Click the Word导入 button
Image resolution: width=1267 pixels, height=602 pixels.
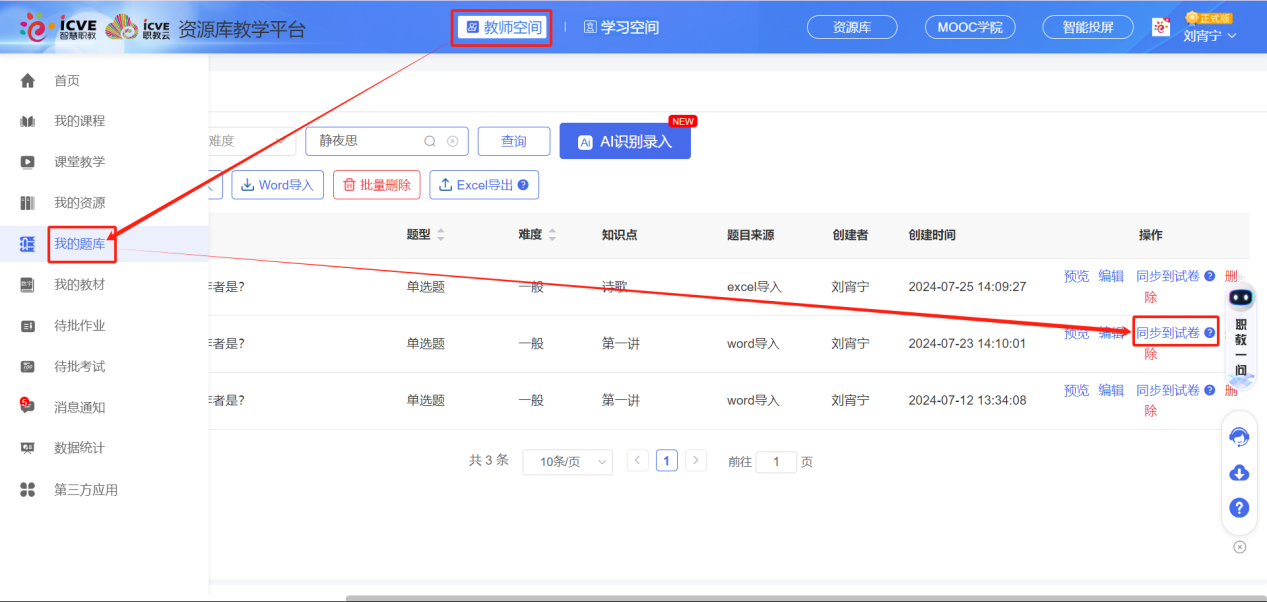pyautogui.click(x=278, y=185)
